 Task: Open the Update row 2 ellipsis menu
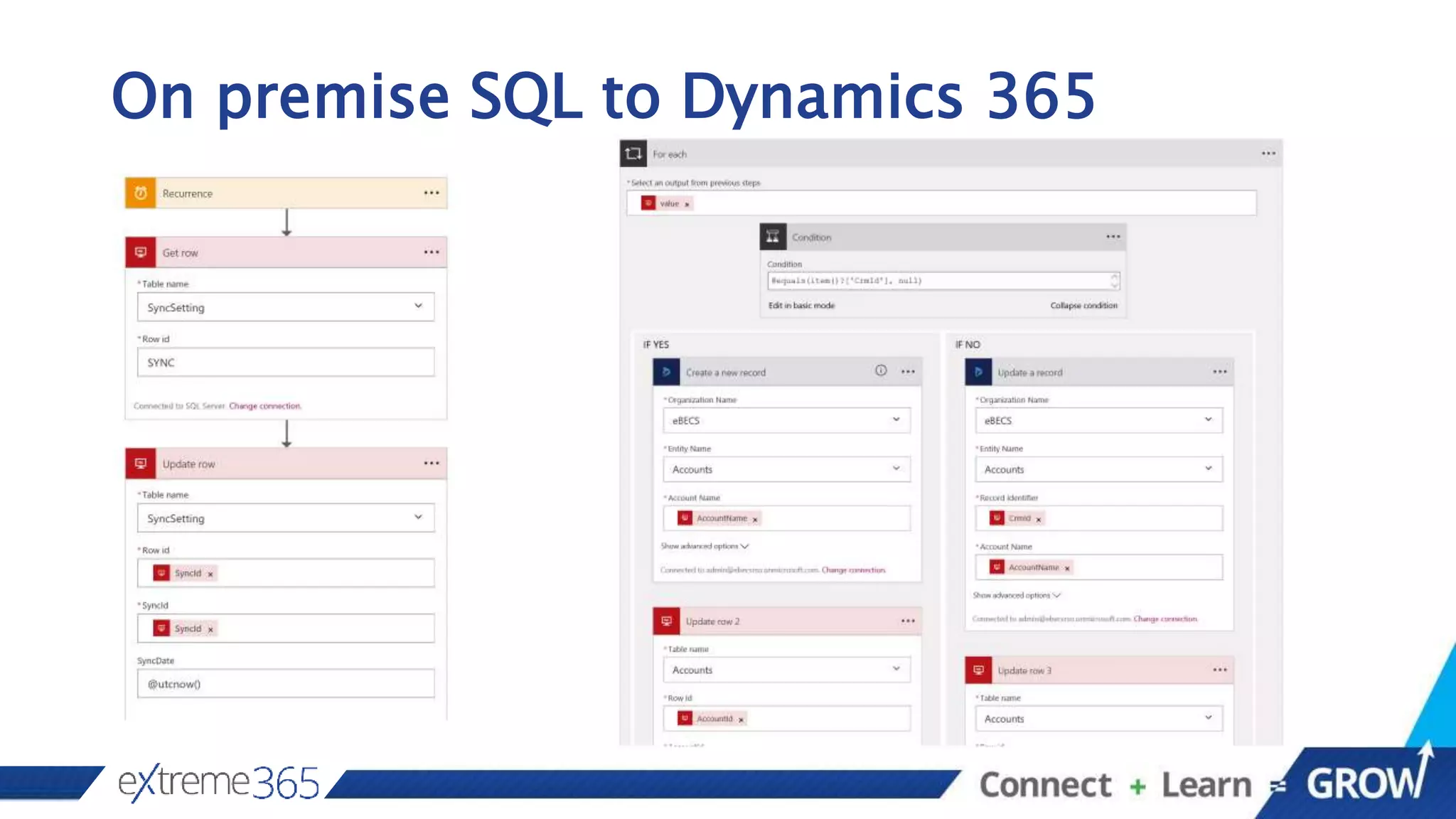pyautogui.click(x=908, y=621)
